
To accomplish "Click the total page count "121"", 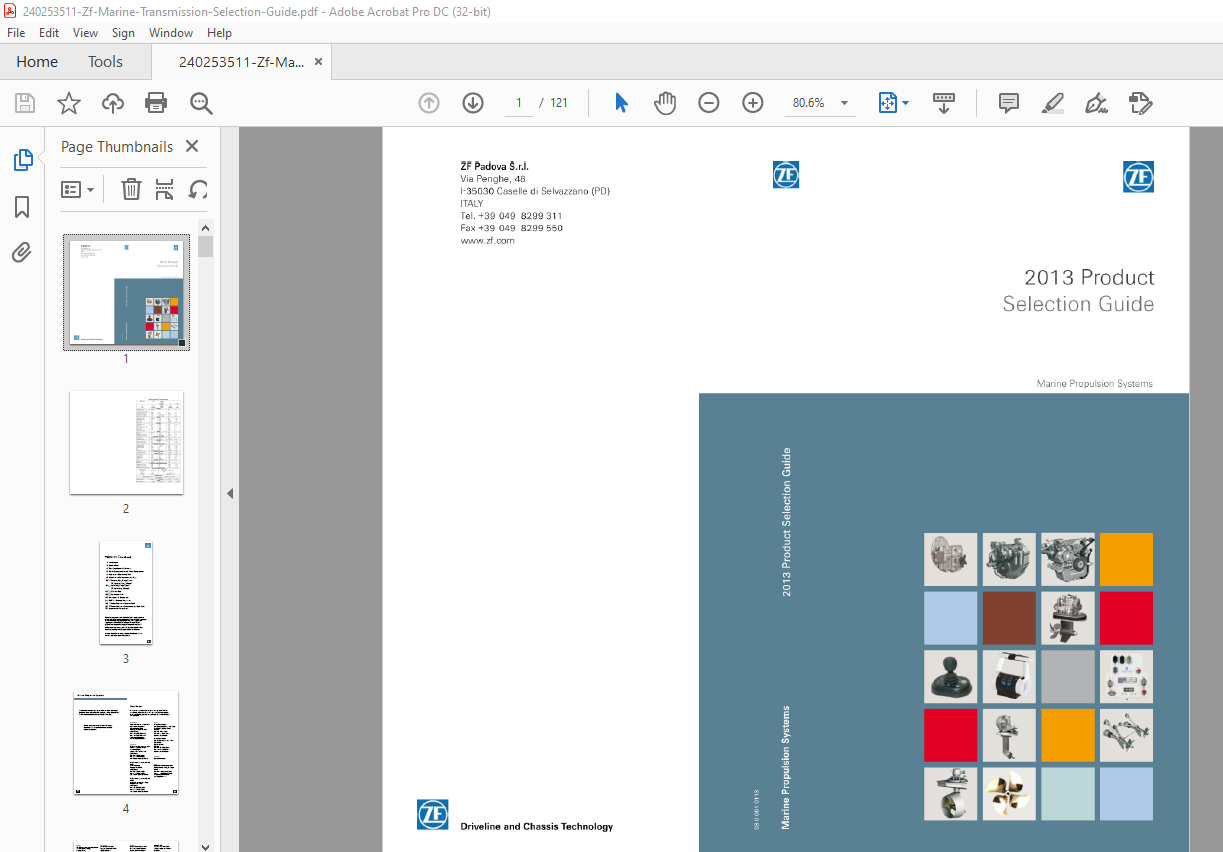I will point(559,103).
